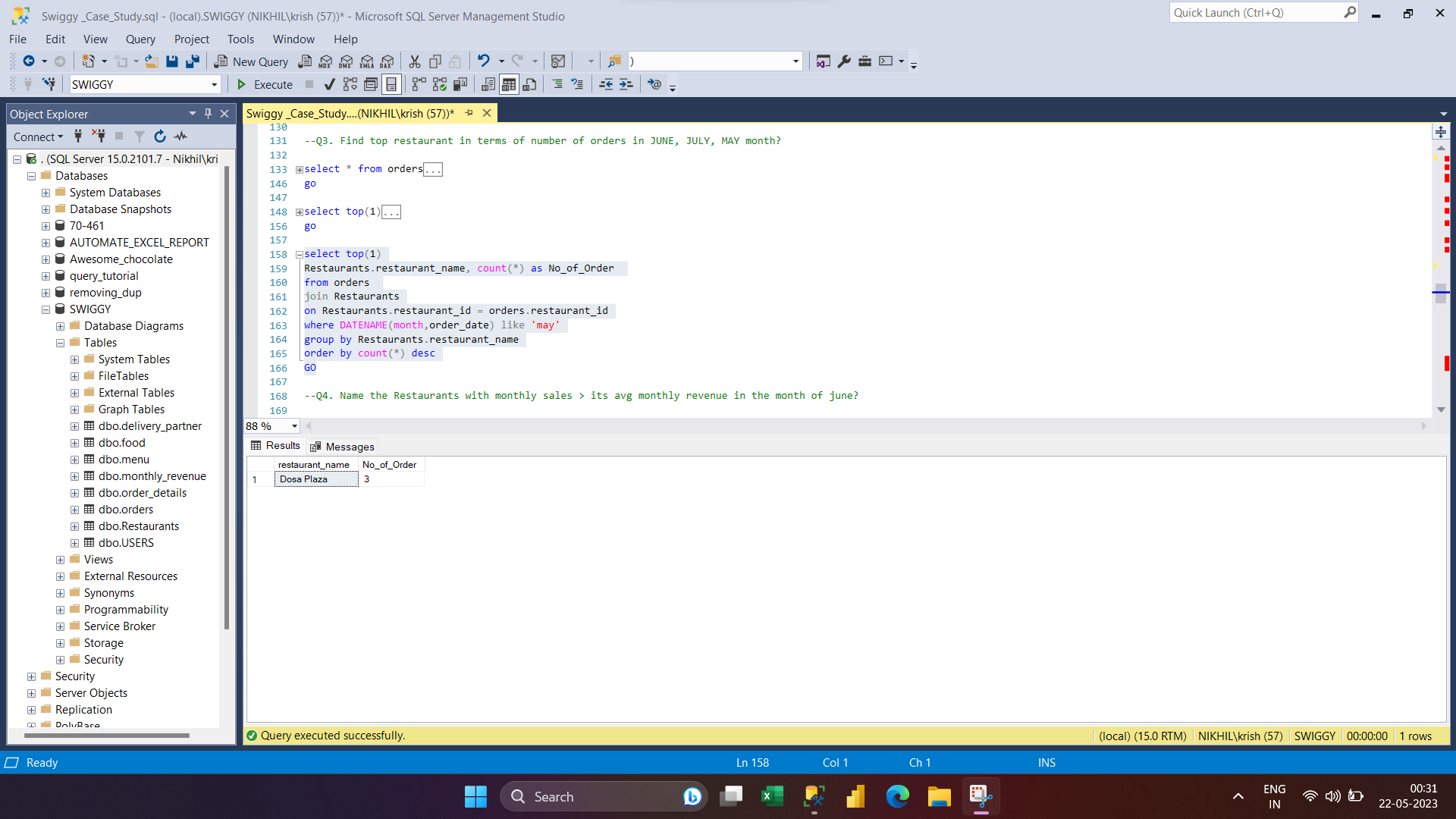Click the Analysis Services MDX Query icon
The width and height of the screenshot is (1456, 819).
point(326,61)
